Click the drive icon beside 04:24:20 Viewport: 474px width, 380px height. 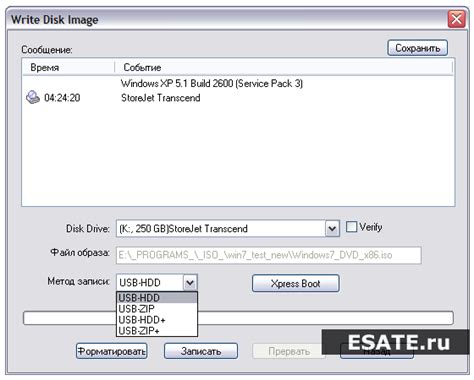33,97
